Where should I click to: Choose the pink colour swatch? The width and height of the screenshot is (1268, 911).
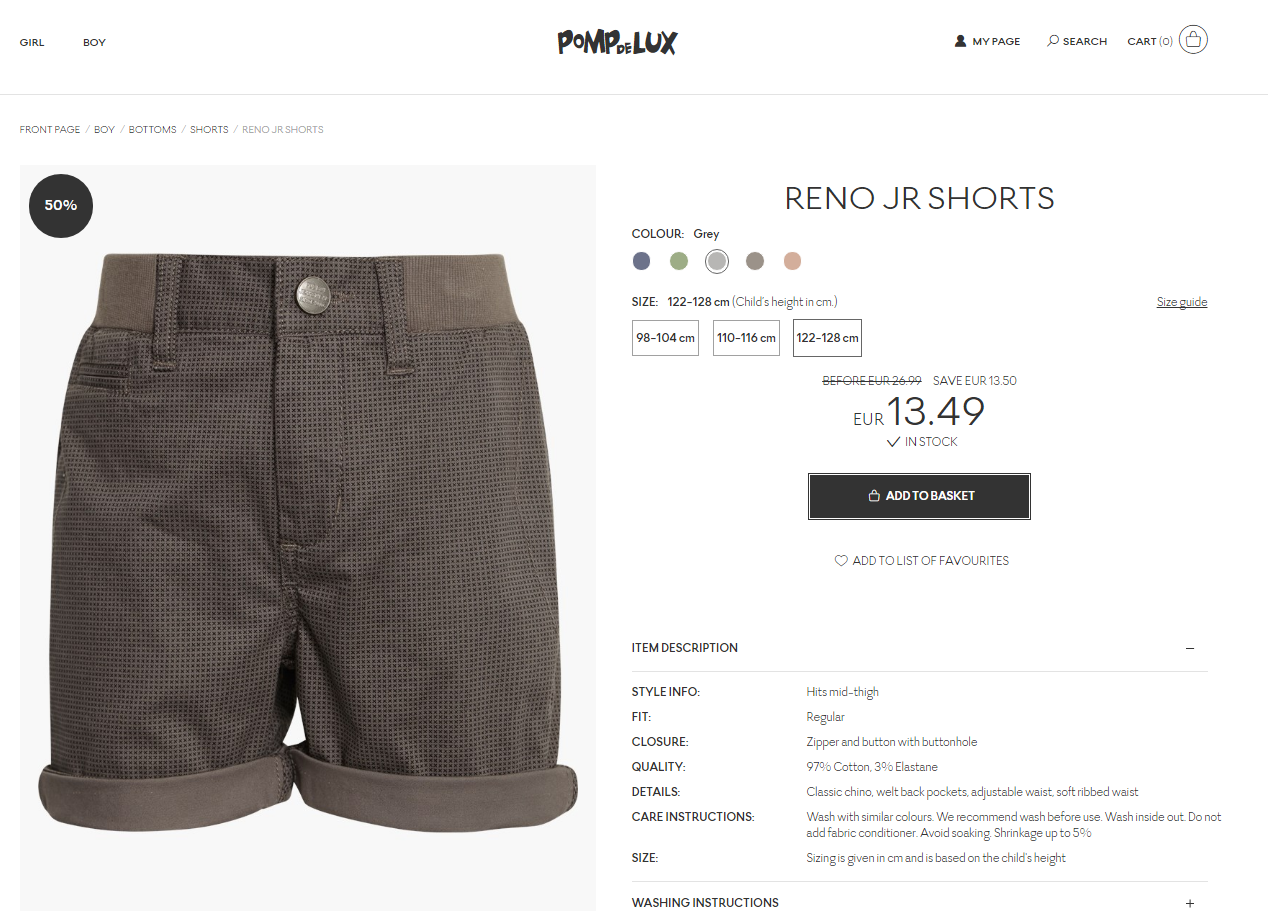(792, 261)
